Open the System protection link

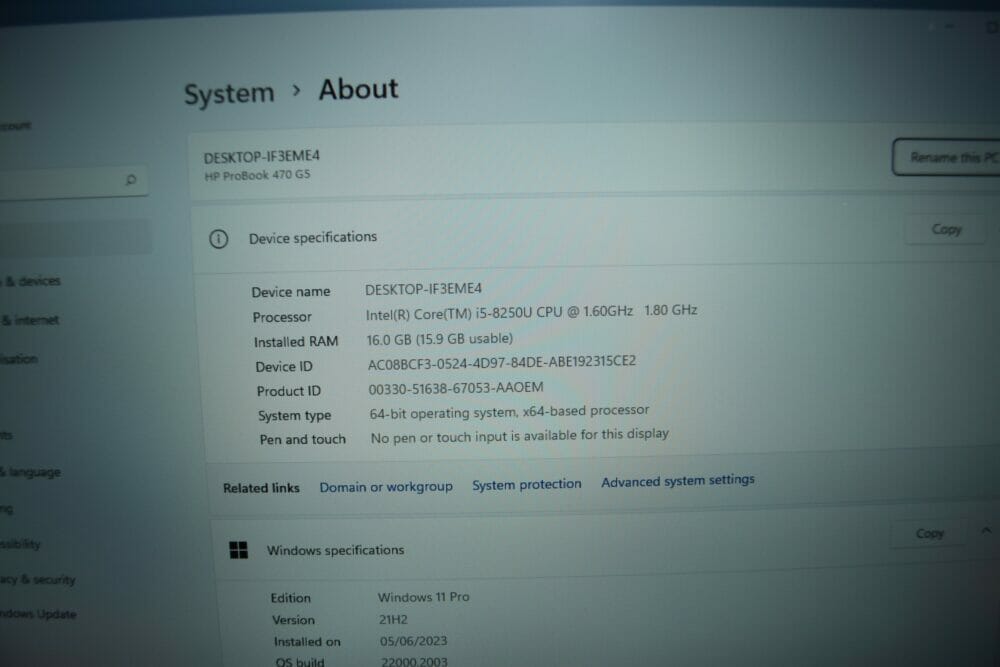pos(527,485)
